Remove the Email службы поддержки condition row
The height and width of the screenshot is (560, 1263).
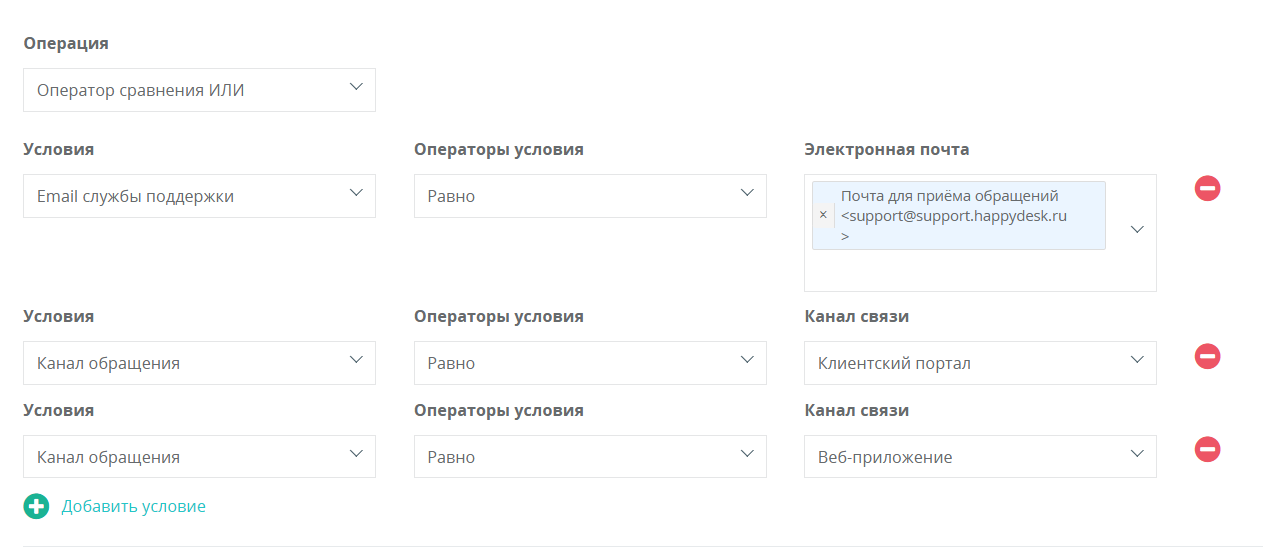coord(1207,188)
